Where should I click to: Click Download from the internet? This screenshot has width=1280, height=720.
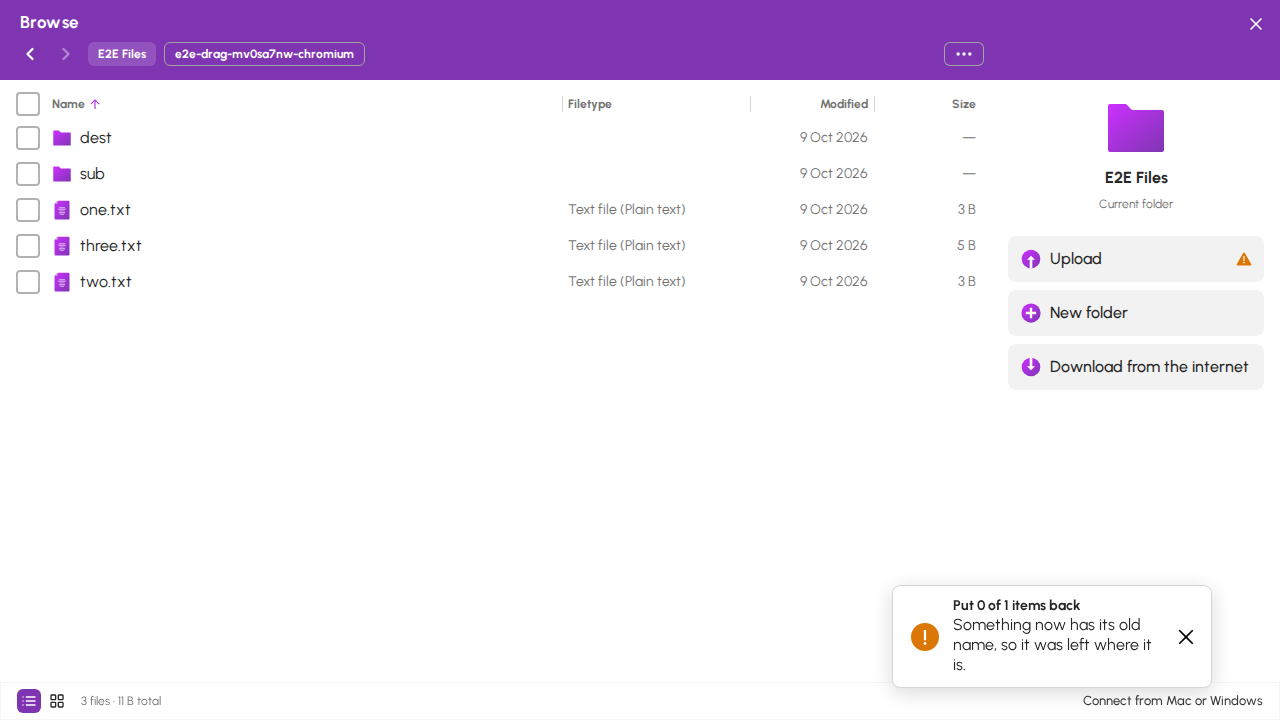[1136, 367]
